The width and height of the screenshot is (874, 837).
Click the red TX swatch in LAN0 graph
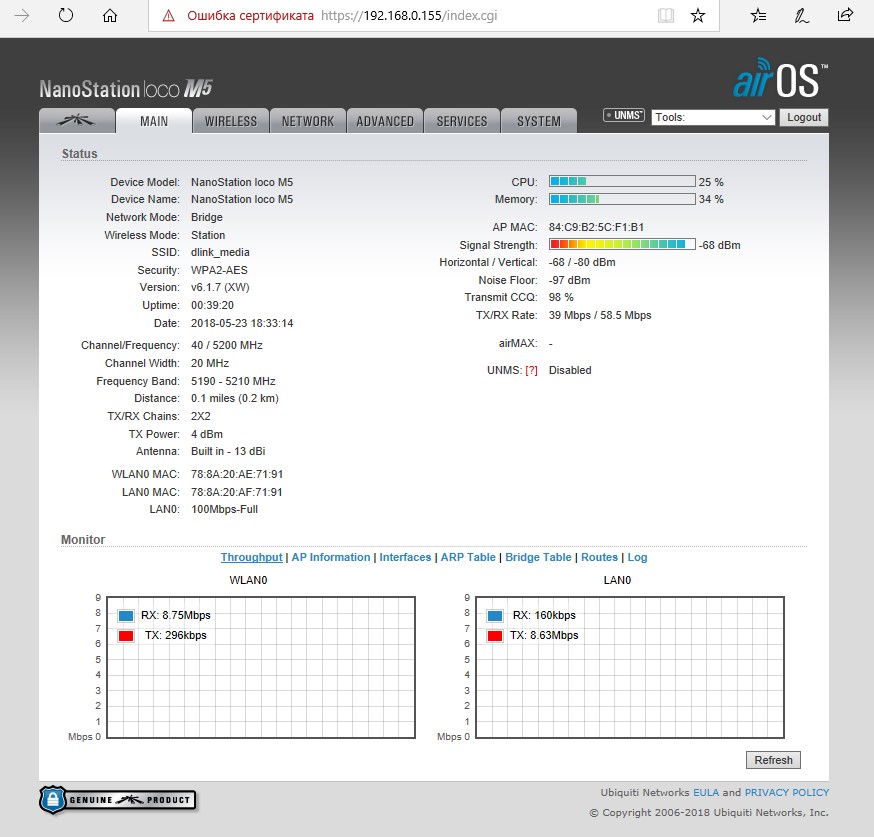point(495,636)
